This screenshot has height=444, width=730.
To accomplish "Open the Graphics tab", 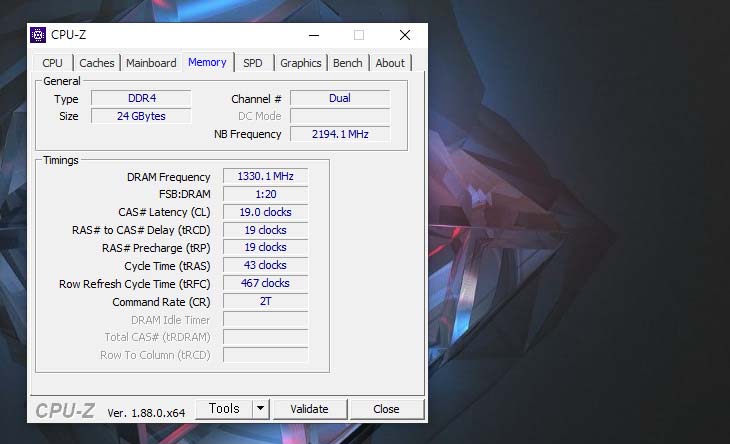I will pyautogui.click(x=301, y=63).
